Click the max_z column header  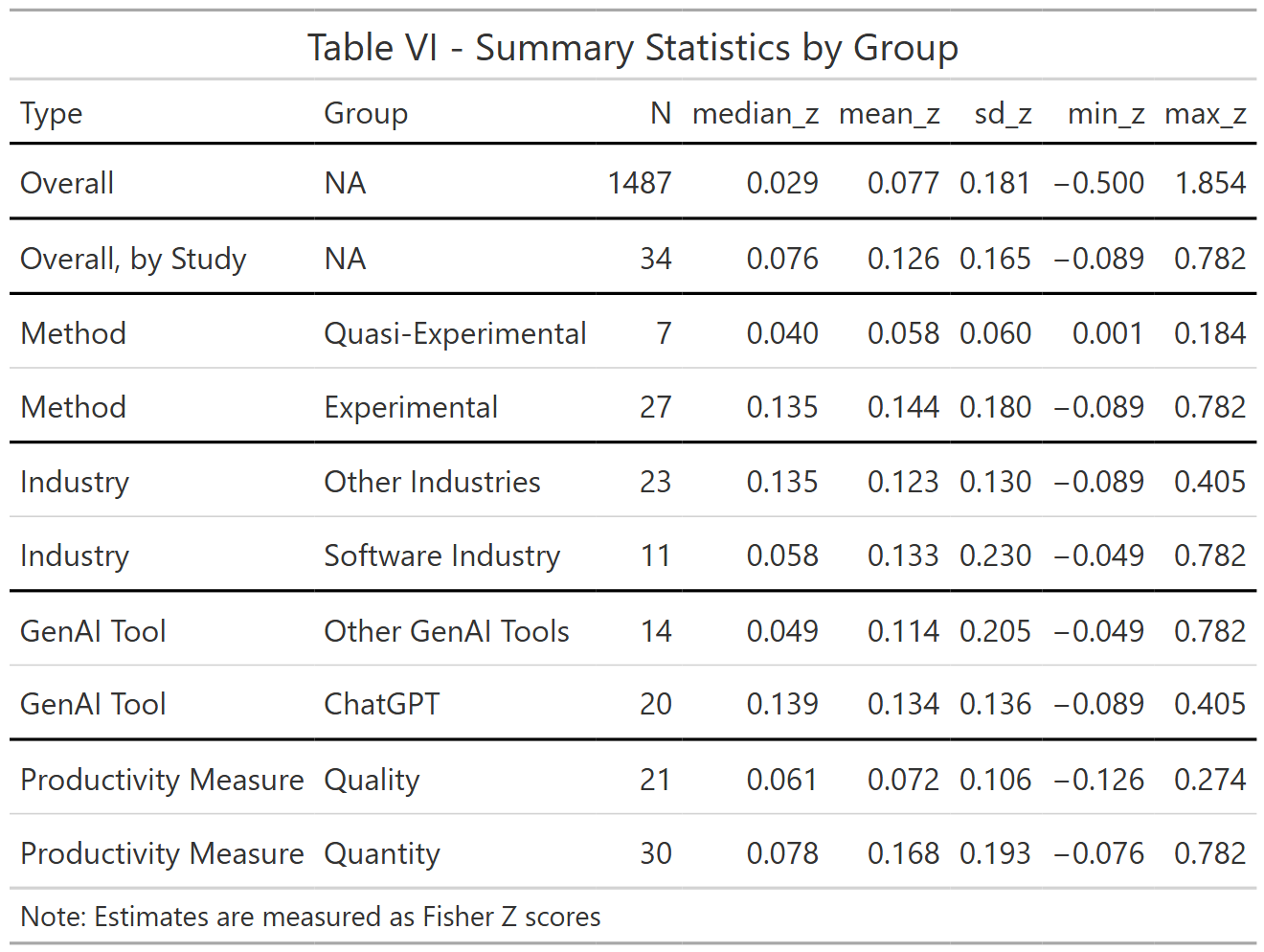[x=1205, y=114]
